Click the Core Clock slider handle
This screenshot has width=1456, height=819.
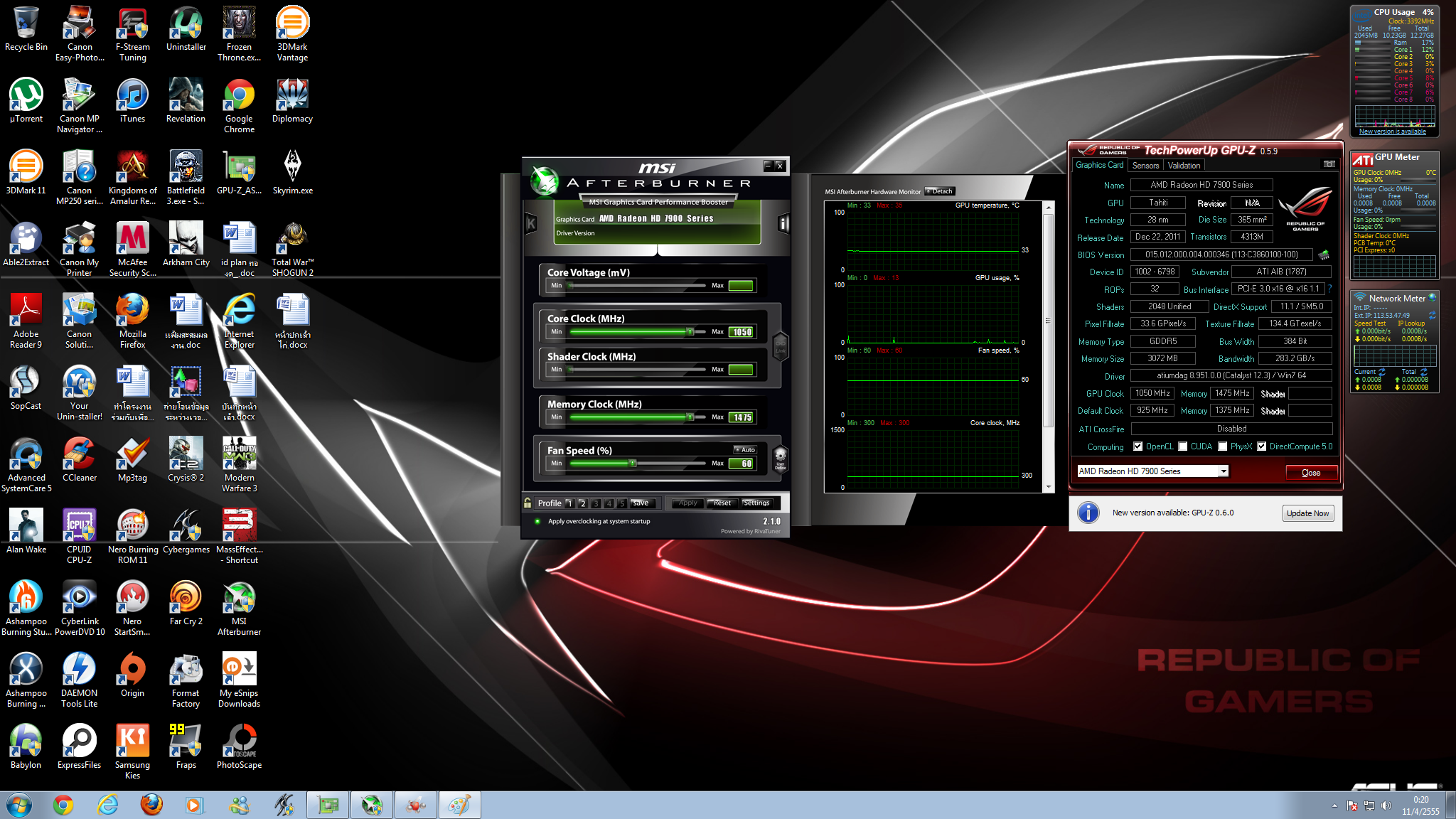coord(690,332)
